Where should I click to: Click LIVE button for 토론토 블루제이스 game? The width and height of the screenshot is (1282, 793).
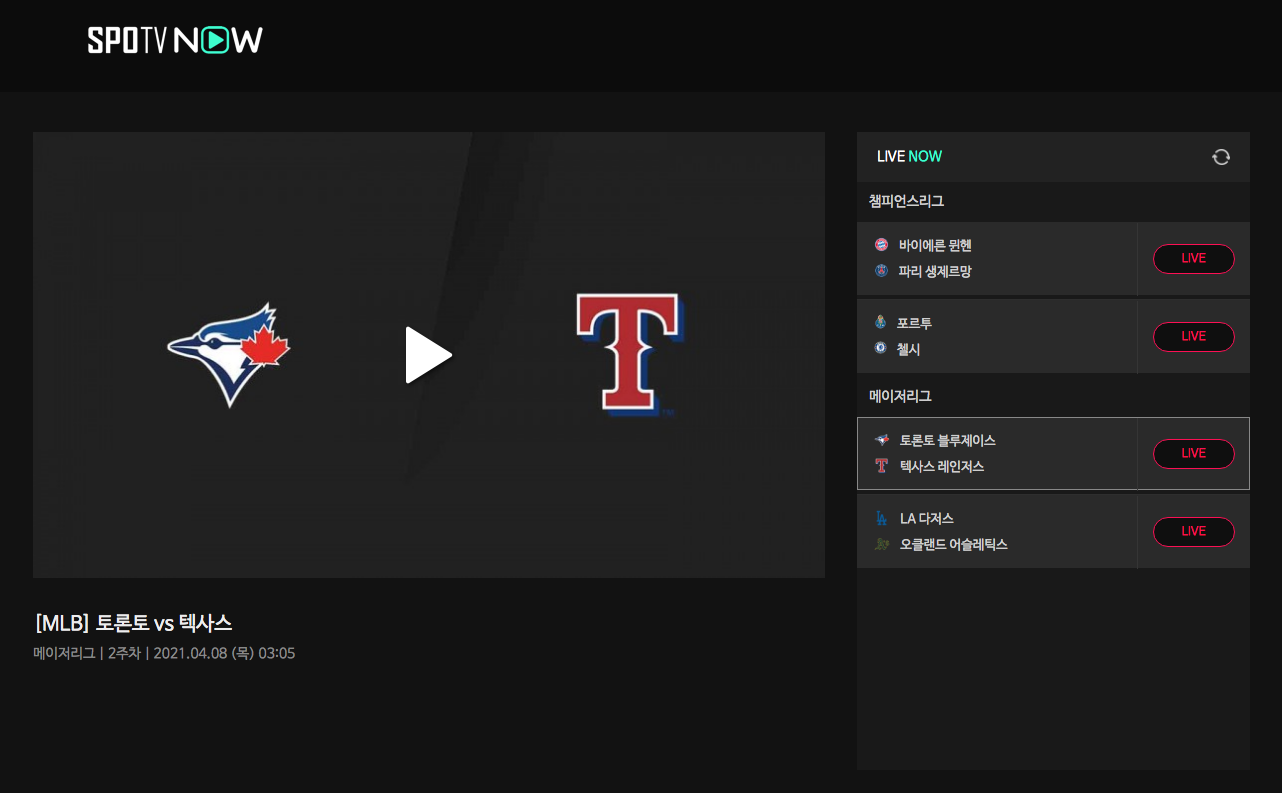pyautogui.click(x=1194, y=454)
